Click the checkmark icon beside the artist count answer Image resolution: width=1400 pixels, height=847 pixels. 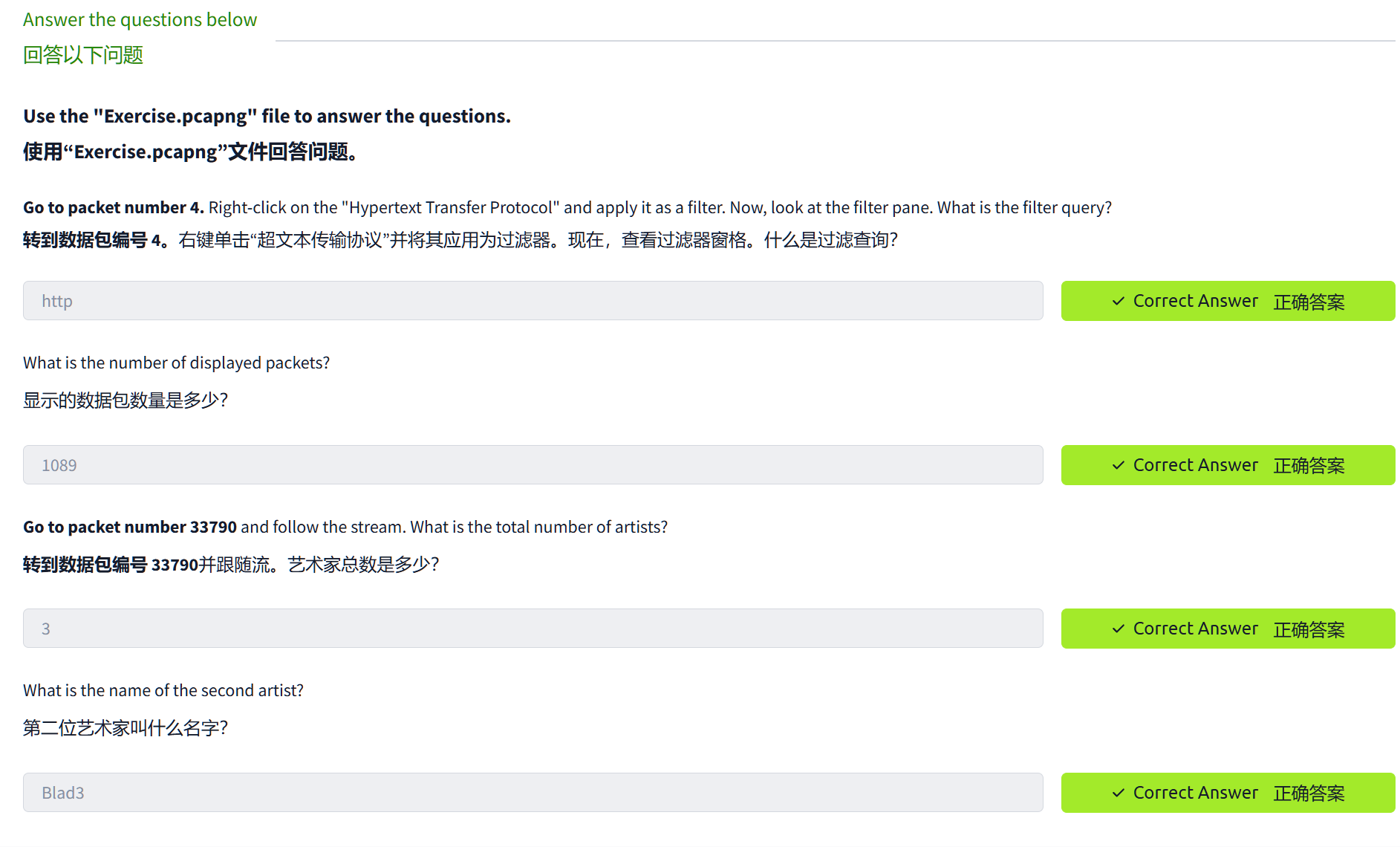click(1118, 629)
